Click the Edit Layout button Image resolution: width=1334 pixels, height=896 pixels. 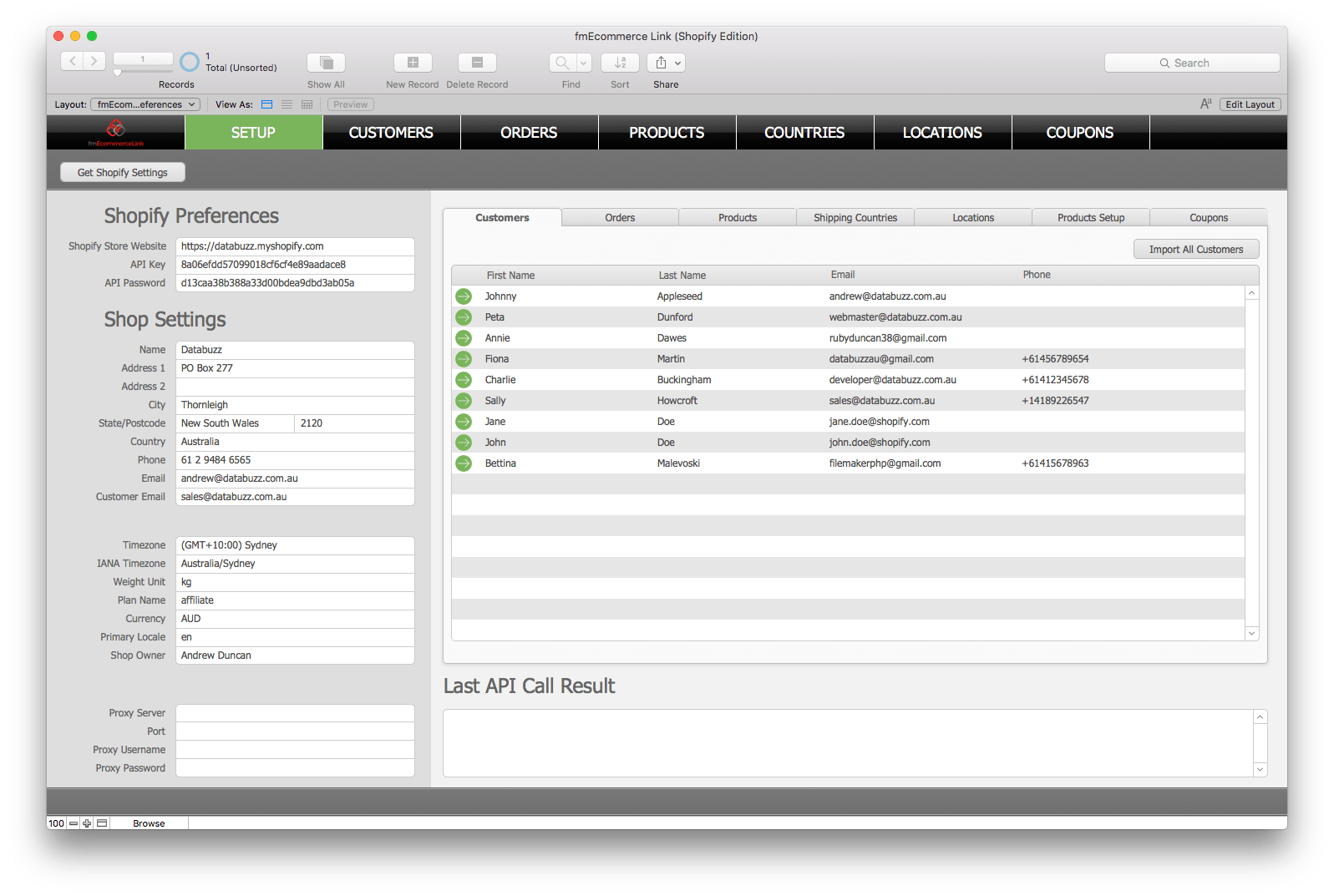click(1250, 104)
